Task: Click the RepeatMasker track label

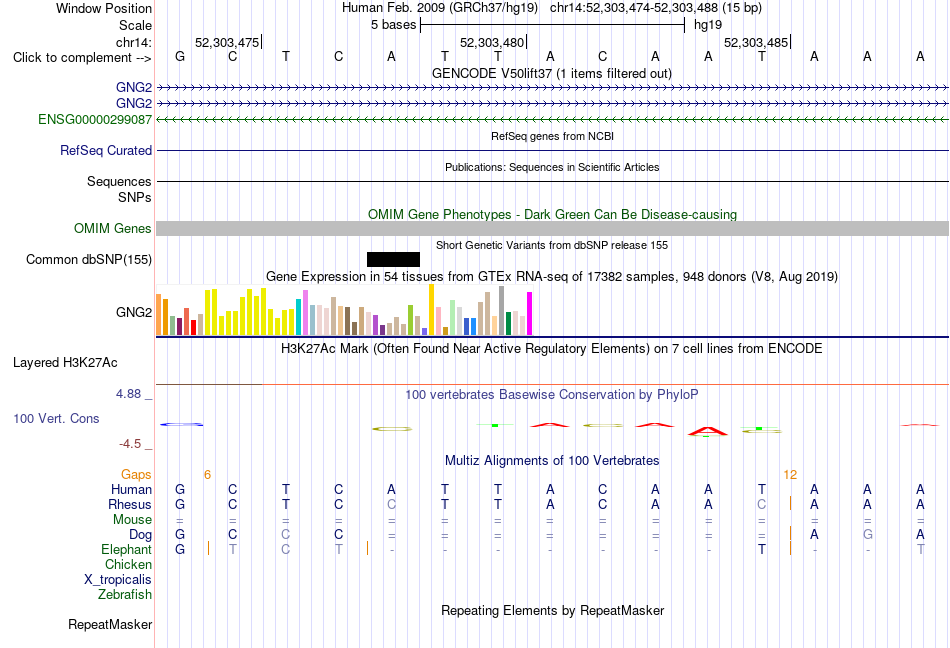Action: coord(110,624)
